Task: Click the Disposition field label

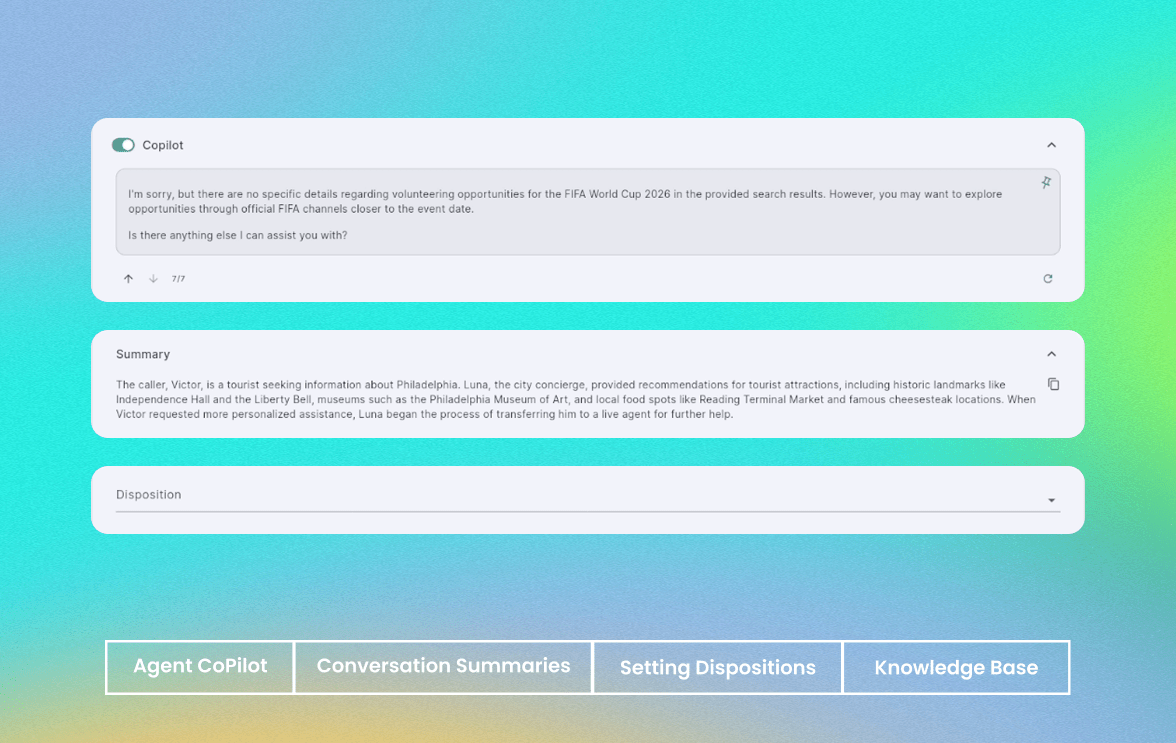Action: tap(149, 495)
